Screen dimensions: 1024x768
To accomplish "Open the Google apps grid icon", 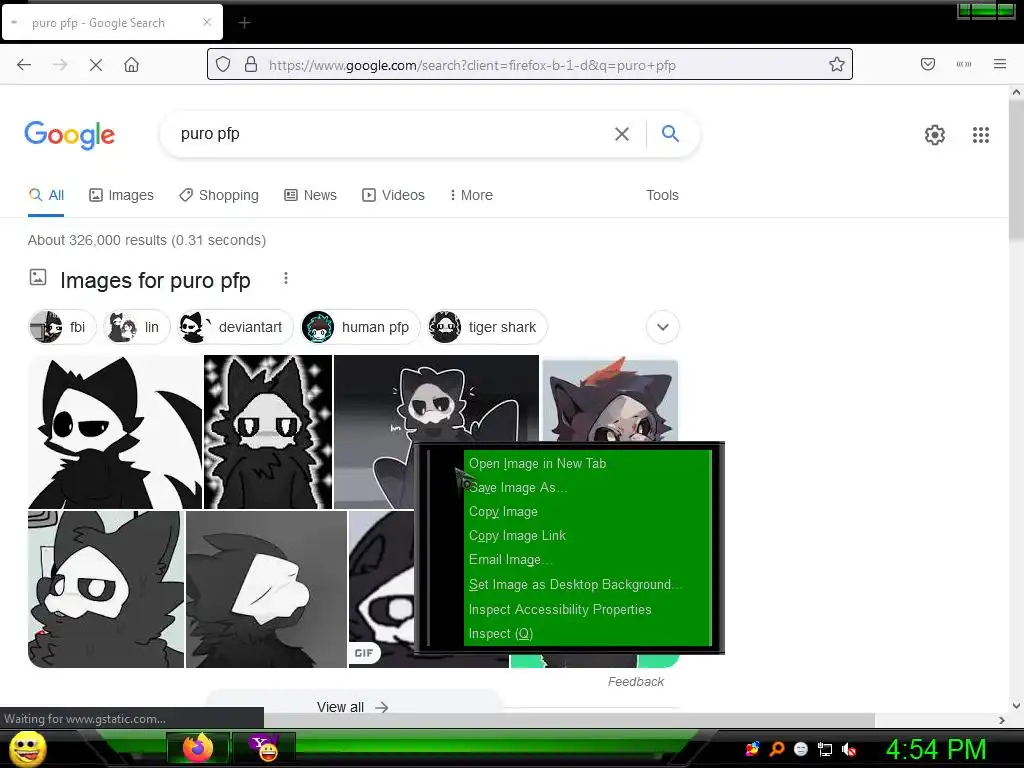I will [x=980, y=135].
